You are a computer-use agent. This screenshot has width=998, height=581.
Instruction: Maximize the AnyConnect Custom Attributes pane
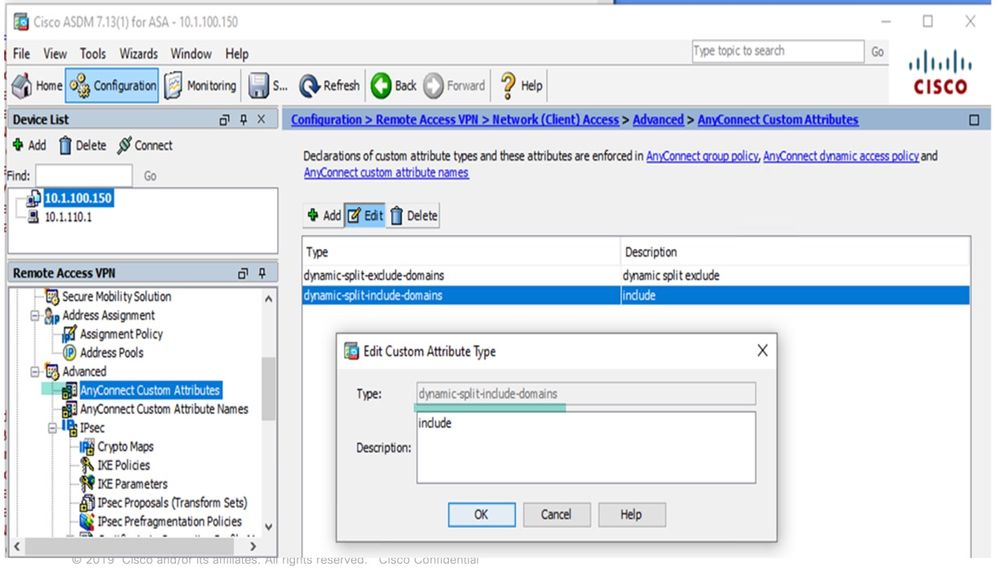974,120
